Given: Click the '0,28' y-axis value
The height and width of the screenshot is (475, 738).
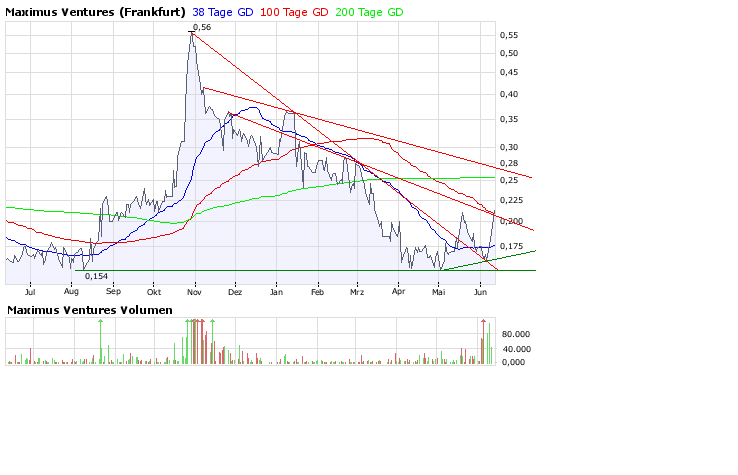Looking at the screenshot, I should click(509, 163).
